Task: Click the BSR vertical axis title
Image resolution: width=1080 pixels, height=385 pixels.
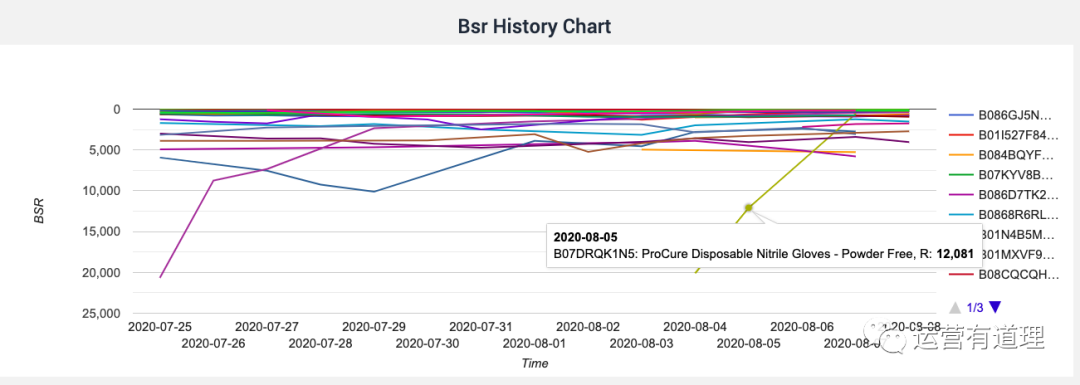Action: pyautogui.click(x=40, y=211)
